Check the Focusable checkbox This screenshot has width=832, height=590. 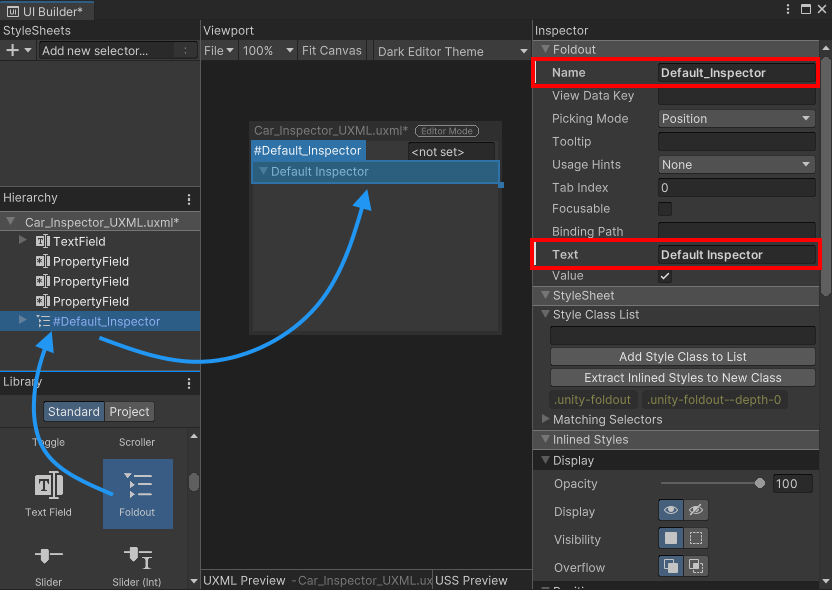(665, 208)
